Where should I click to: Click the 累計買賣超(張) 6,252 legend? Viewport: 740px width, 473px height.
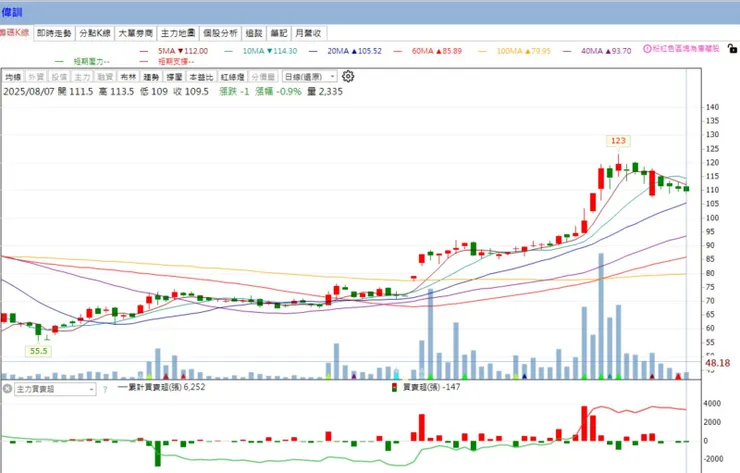pyautogui.click(x=161, y=387)
